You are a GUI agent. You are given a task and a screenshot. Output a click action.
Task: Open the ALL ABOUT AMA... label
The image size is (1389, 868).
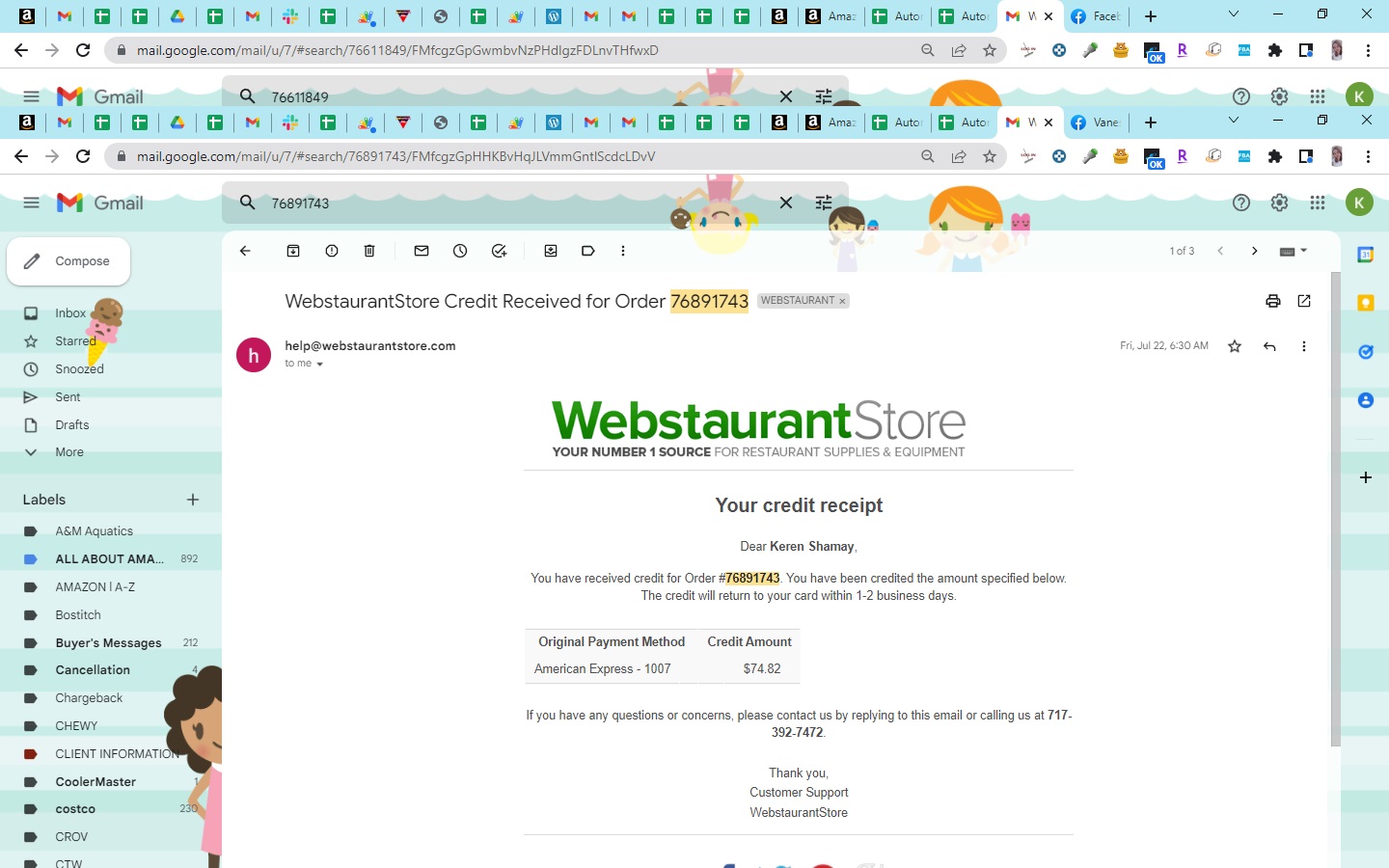pyautogui.click(x=109, y=559)
